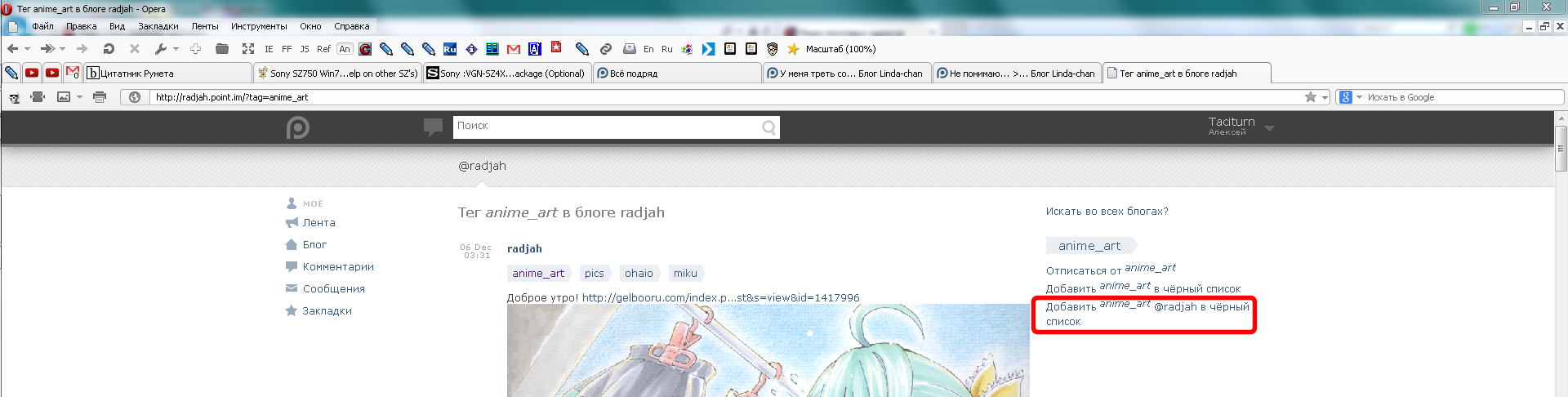This screenshot has height=397, width=1568.
Task: Click the folder icon in the toolbar
Action: coord(221,49)
